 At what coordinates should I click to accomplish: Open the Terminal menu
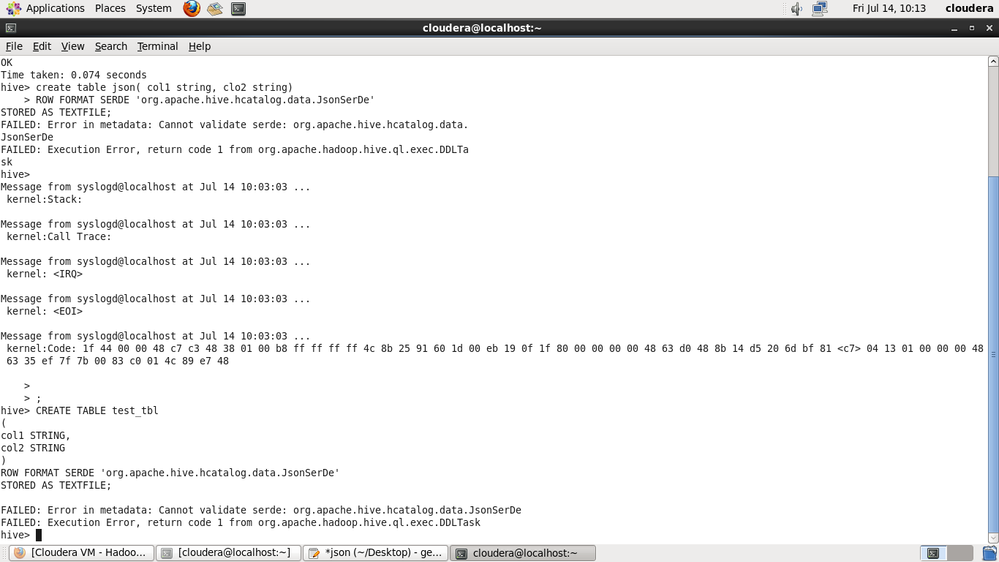click(x=157, y=47)
